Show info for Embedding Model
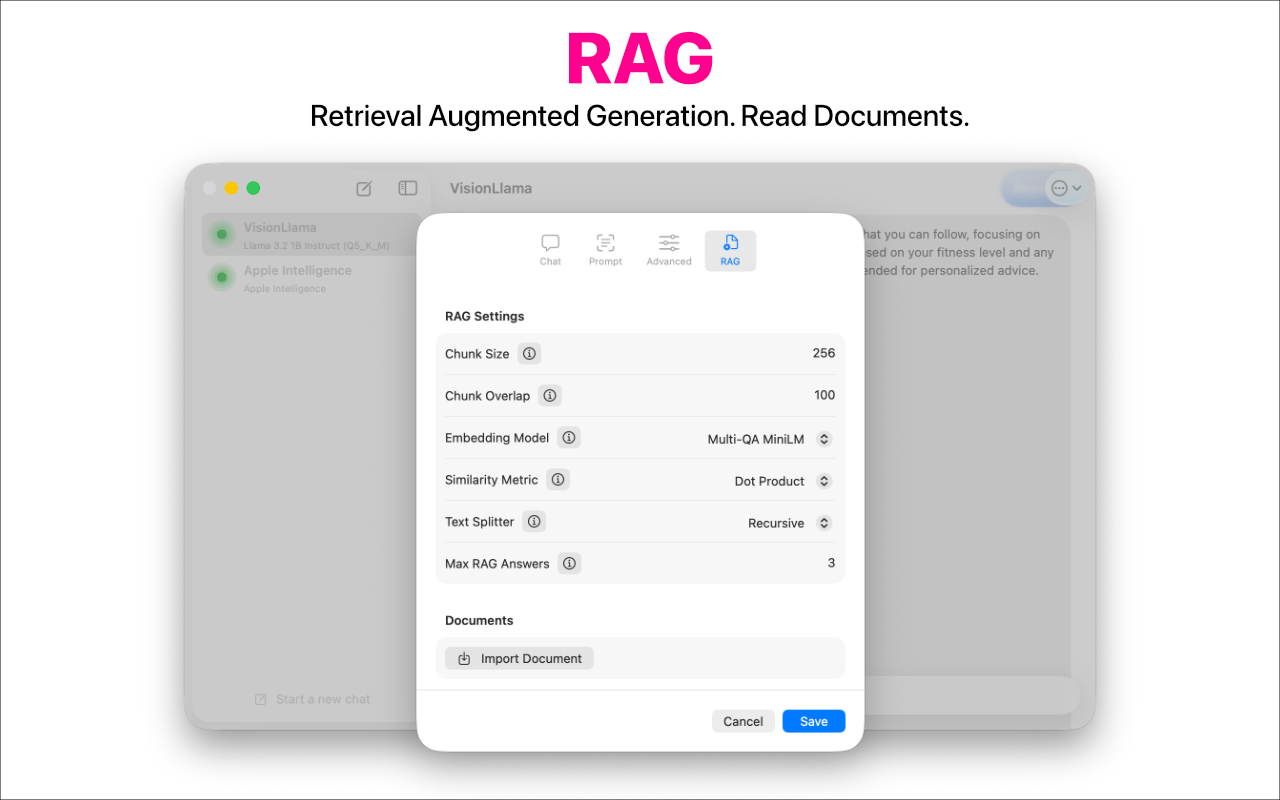 click(569, 437)
